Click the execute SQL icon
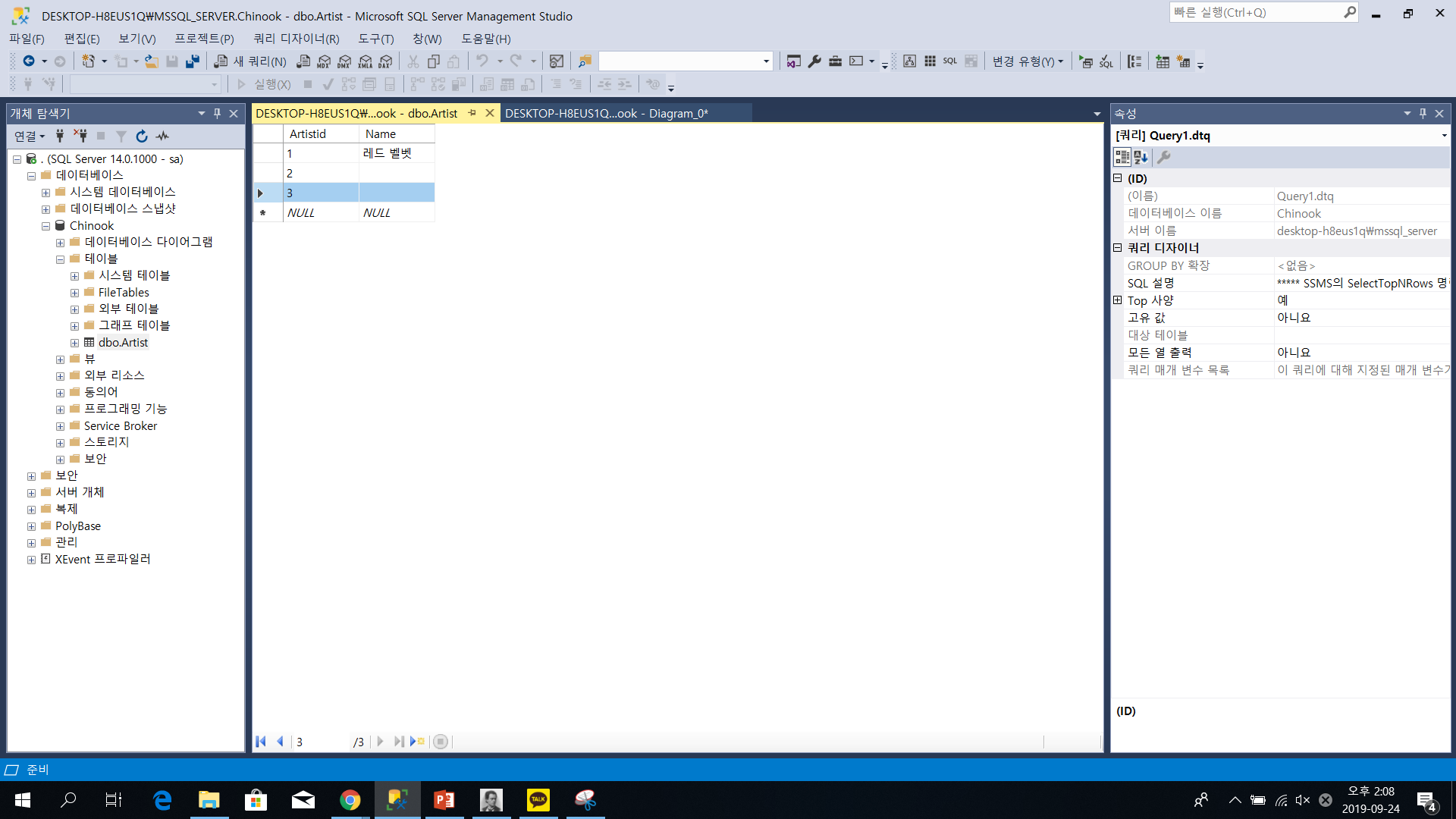The width and height of the screenshot is (1456, 819). click(1086, 61)
